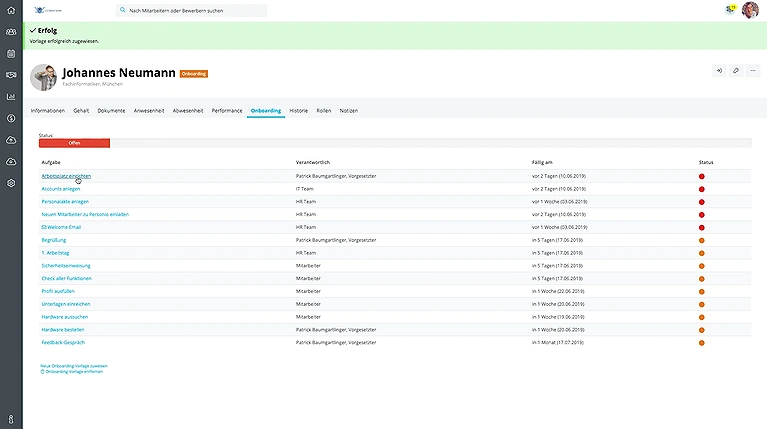
Task: Click the cloud upload icon in sidebar
Action: point(11,140)
